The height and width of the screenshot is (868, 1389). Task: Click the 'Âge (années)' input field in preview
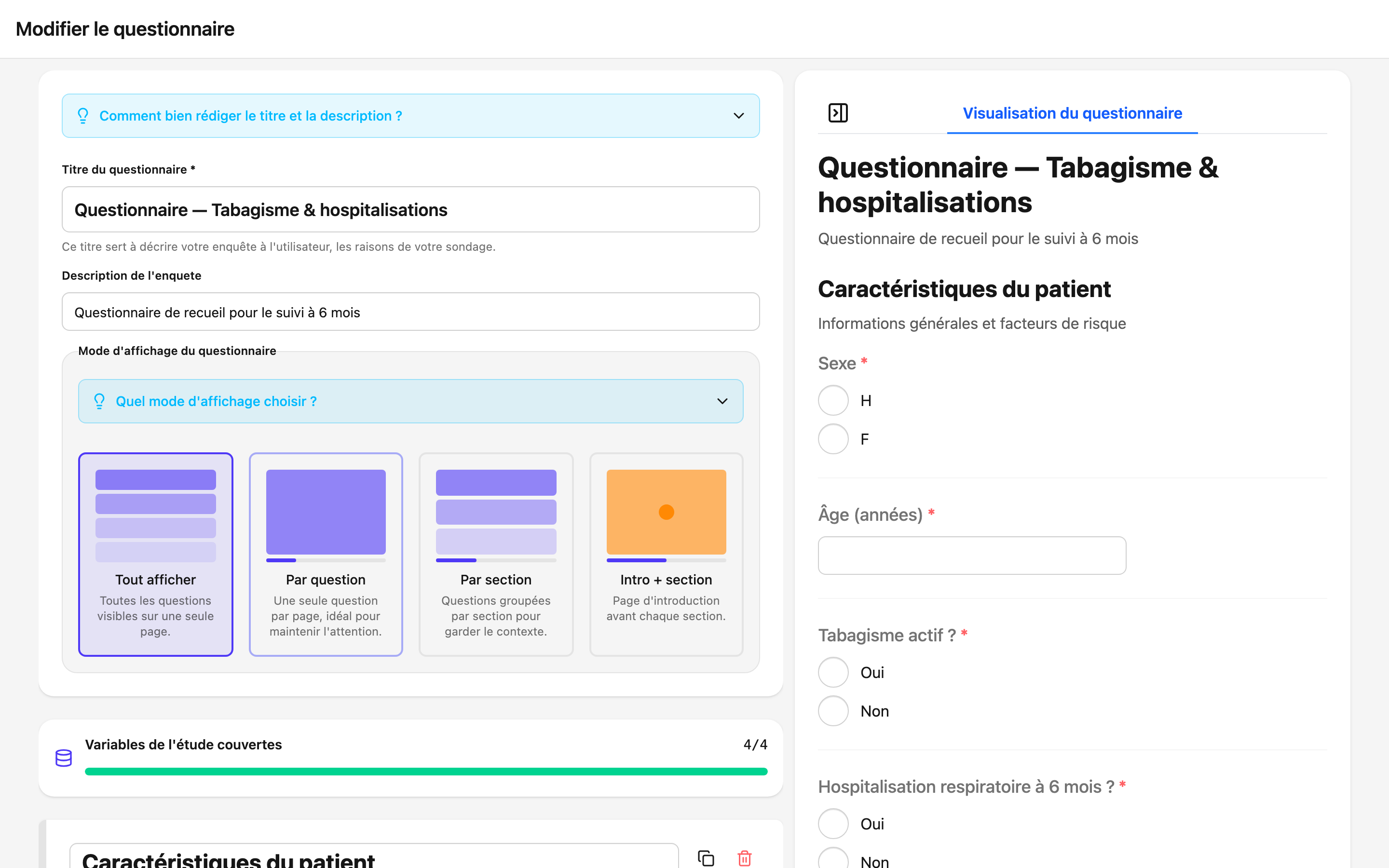coord(972,556)
